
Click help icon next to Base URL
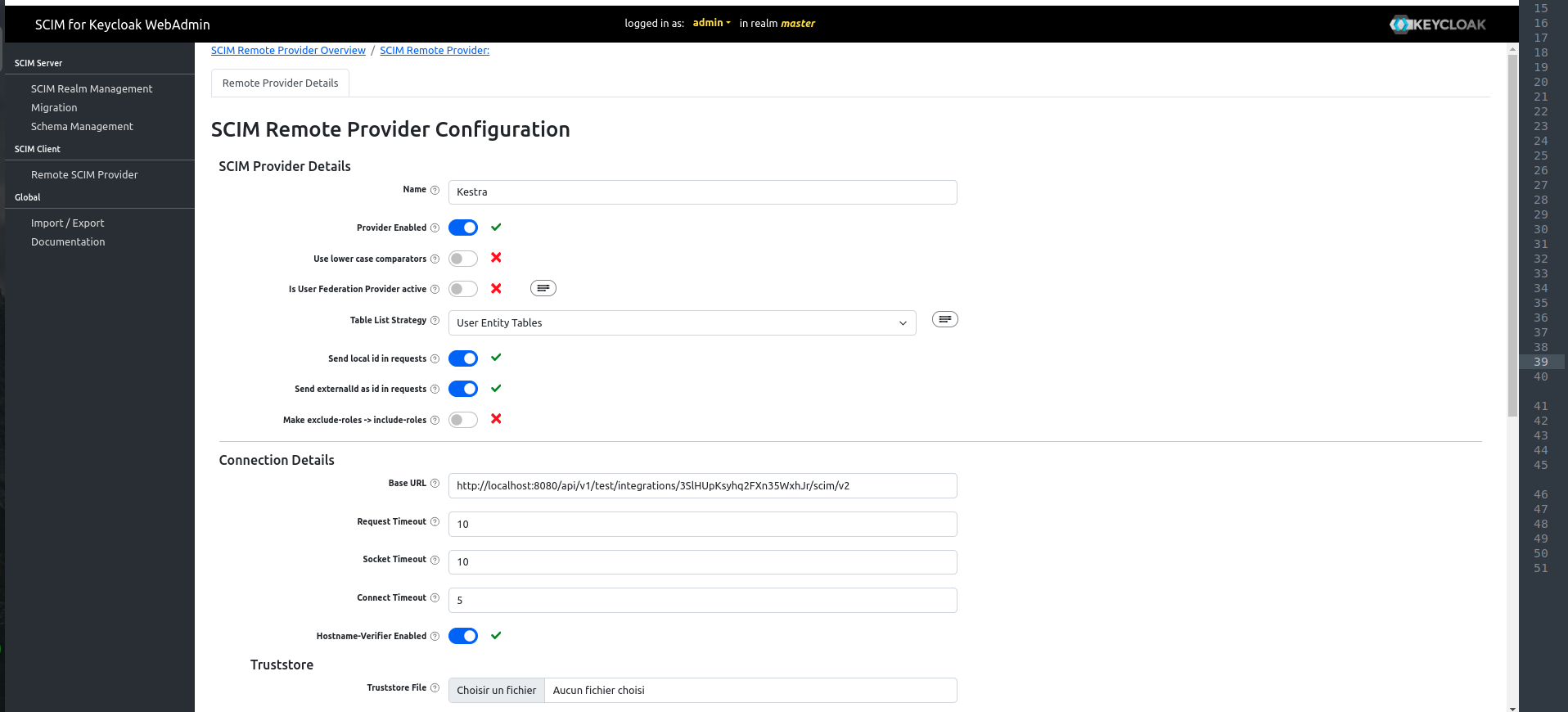(x=435, y=484)
